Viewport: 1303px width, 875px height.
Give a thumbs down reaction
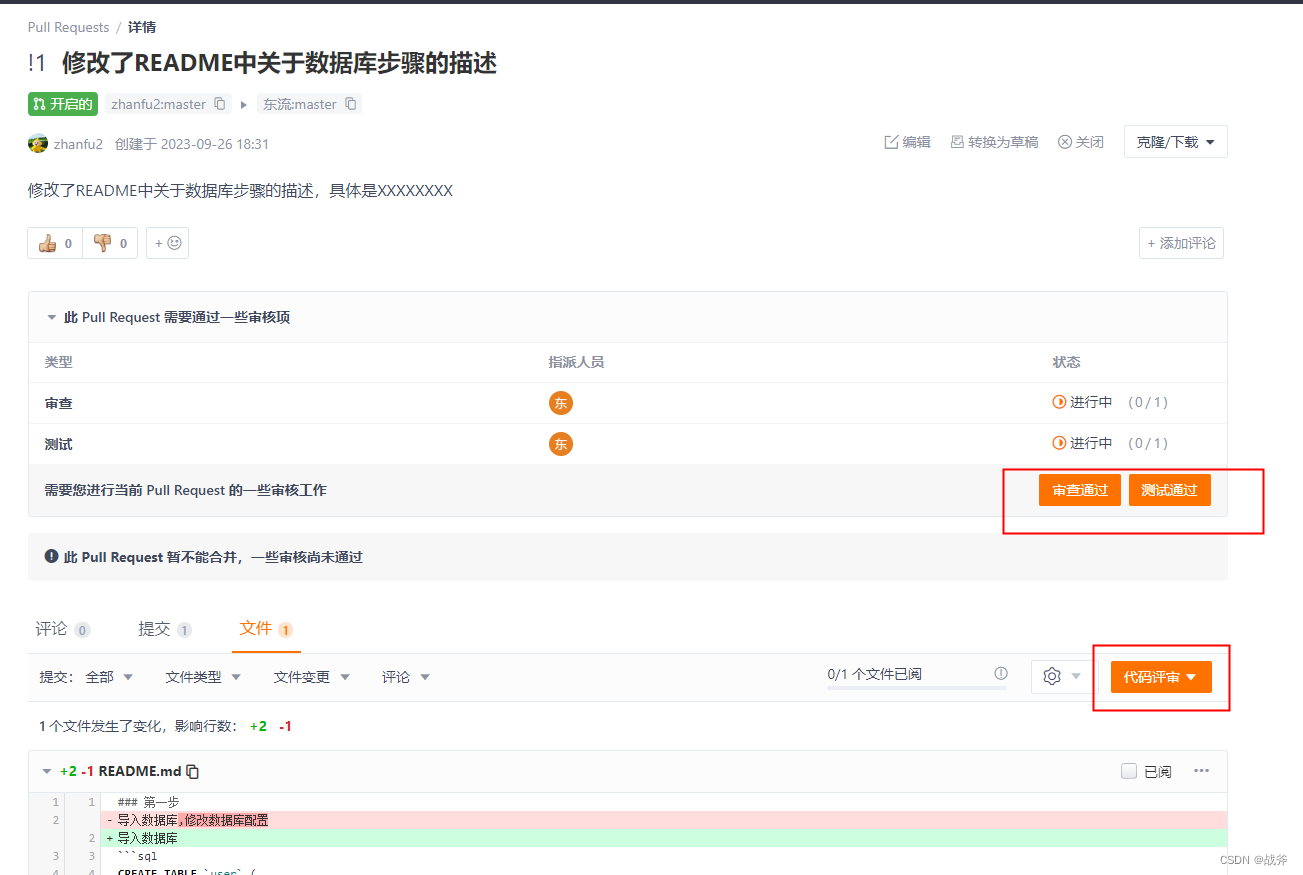coord(110,243)
